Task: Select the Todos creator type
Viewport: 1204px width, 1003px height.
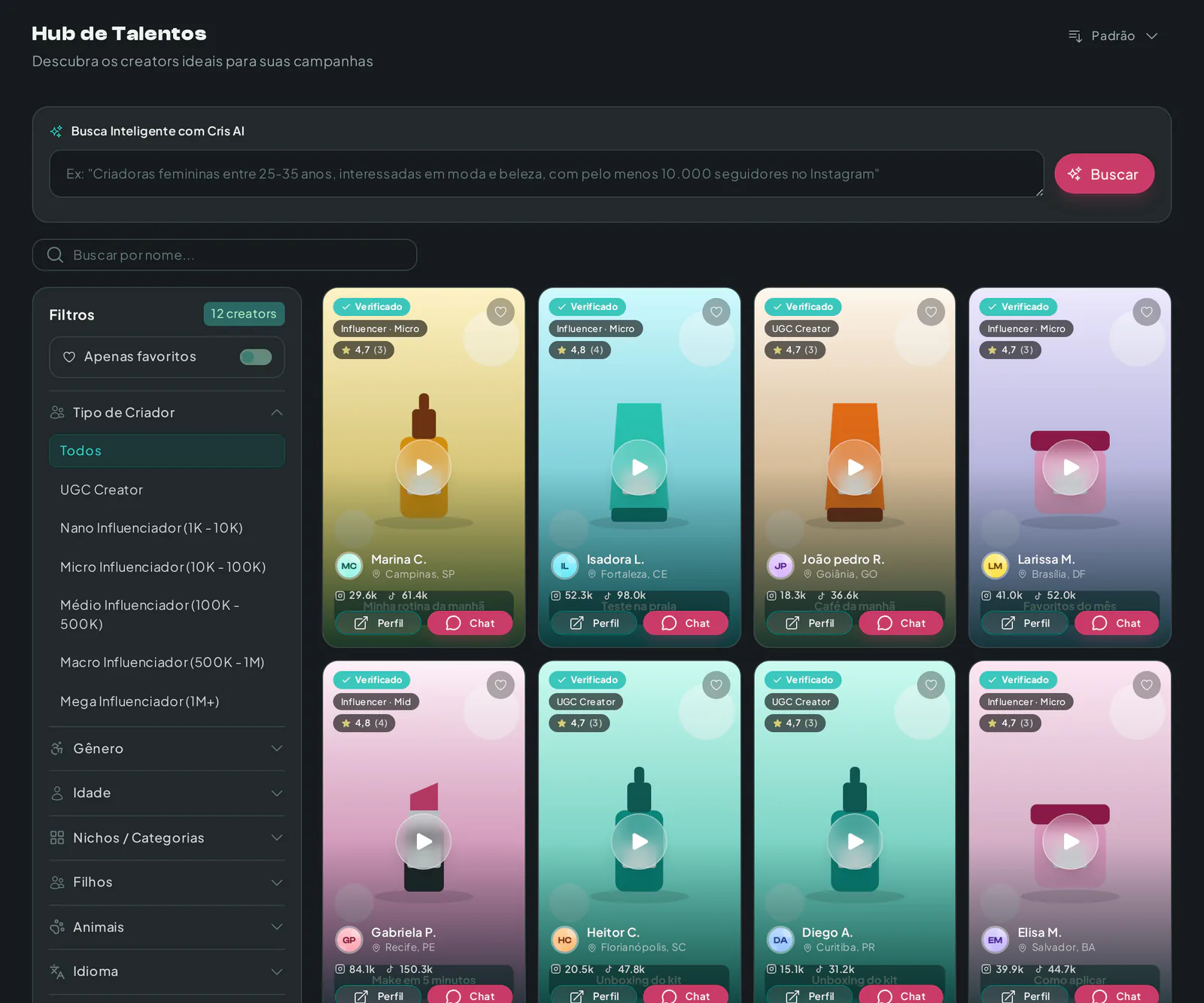Action: pyautogui.click(x=167, y=451)
